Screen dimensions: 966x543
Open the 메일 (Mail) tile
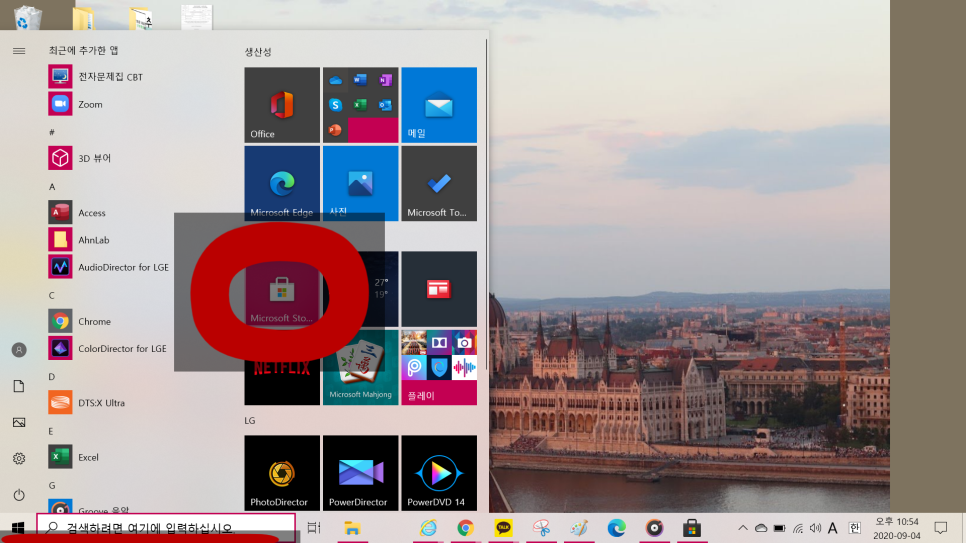(x=439, y=105)
